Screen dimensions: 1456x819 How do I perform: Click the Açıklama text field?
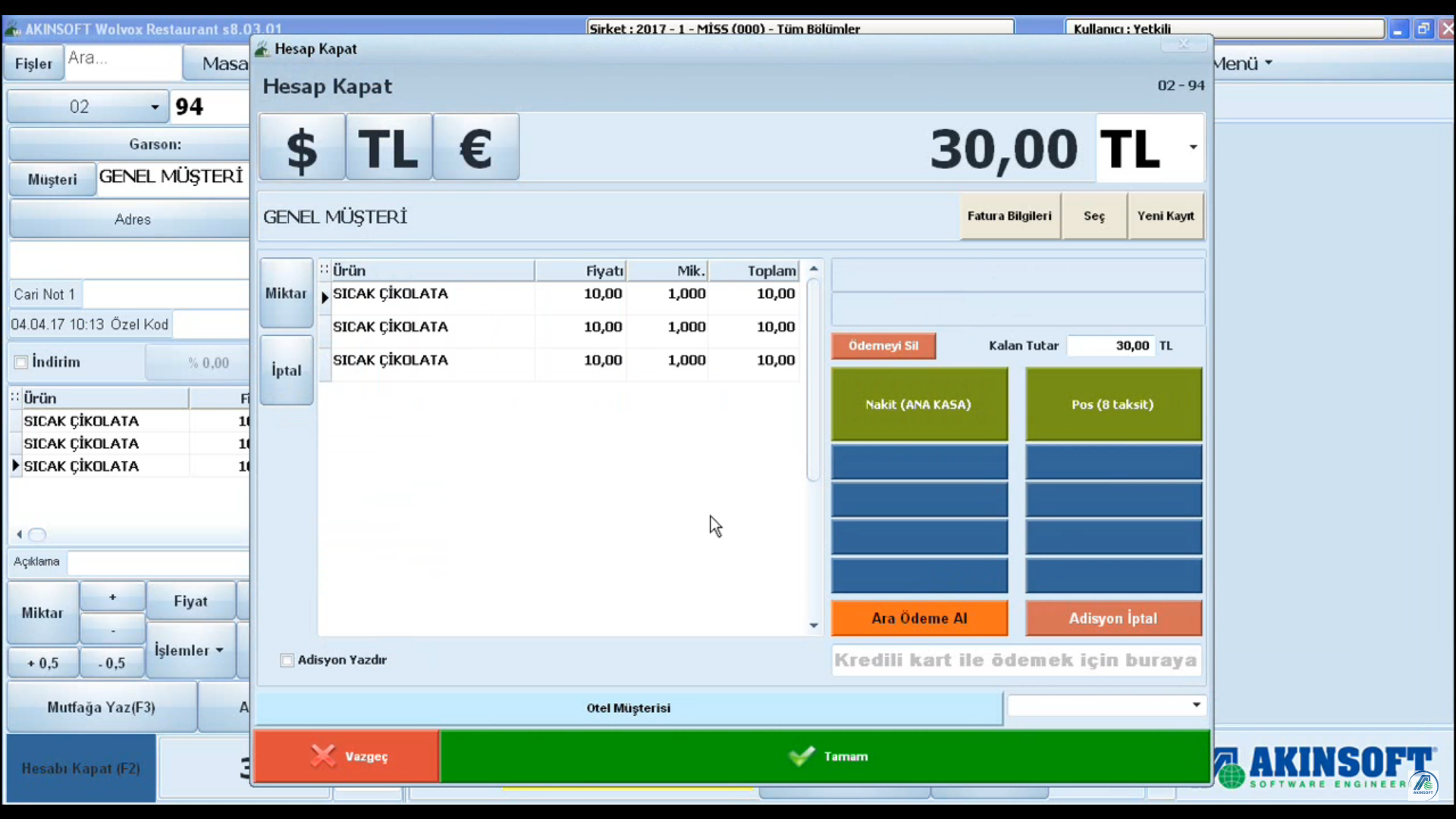pyautogui.click(x=158, y=563)
